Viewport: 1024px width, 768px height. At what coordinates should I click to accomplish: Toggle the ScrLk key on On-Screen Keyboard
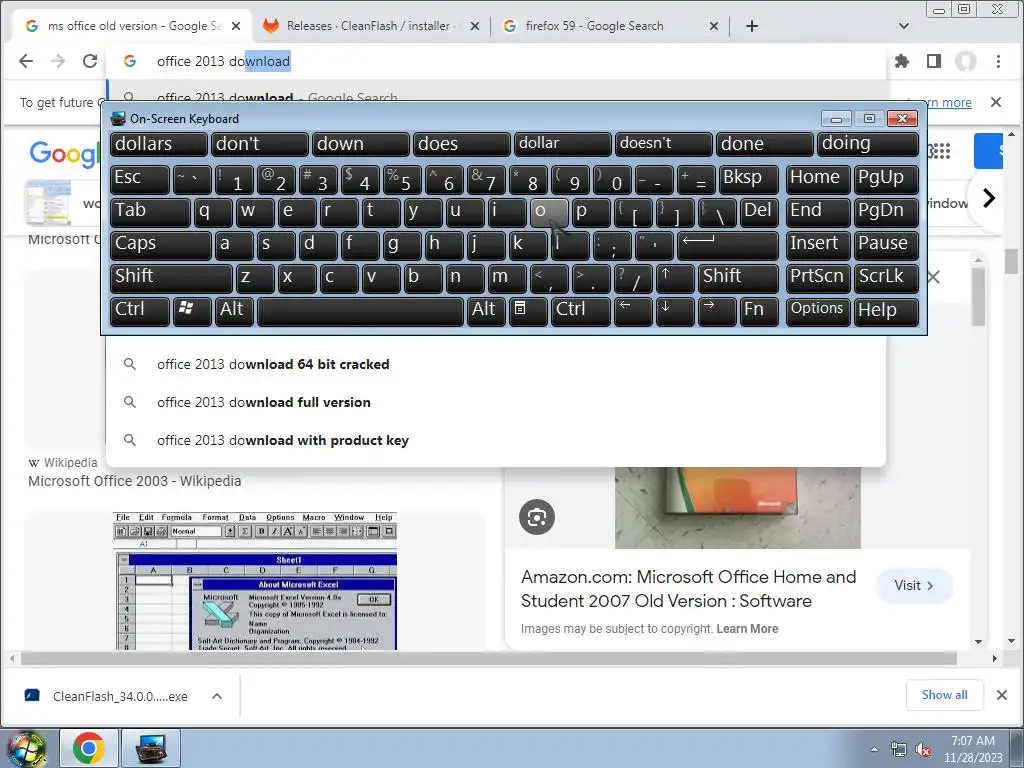(885, 278)
